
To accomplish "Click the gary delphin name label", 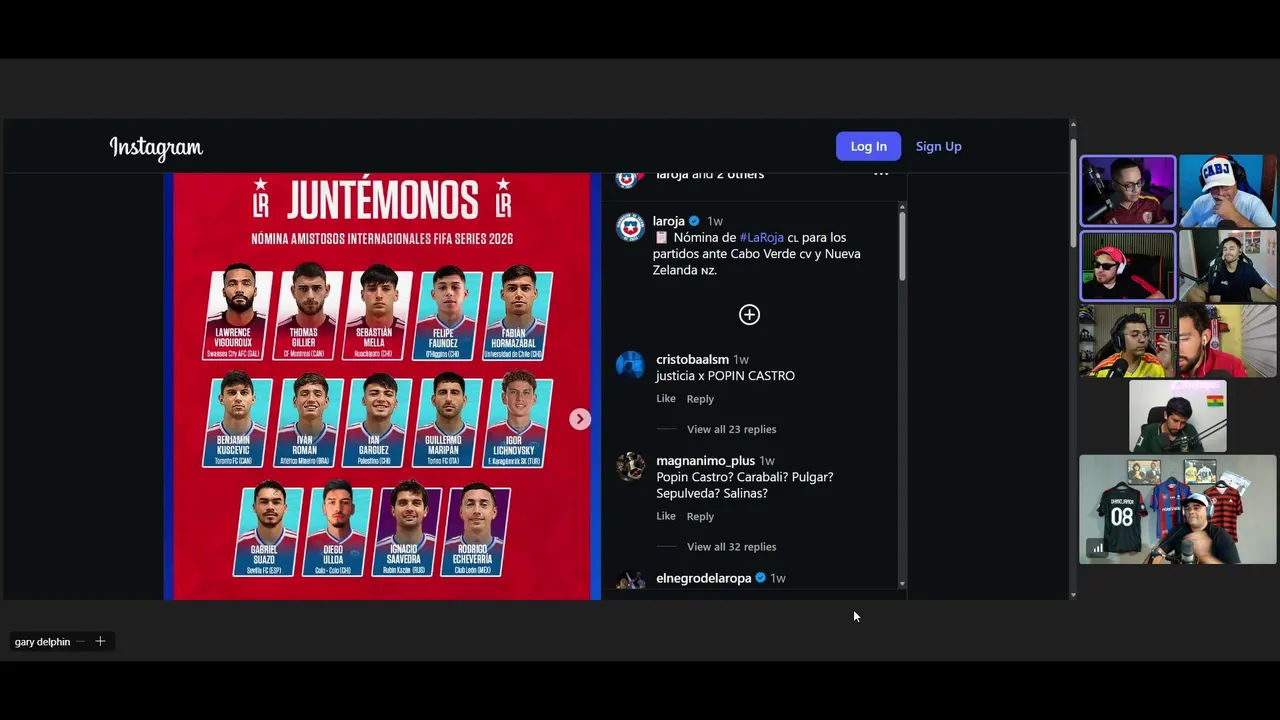I will click(42, 642).
